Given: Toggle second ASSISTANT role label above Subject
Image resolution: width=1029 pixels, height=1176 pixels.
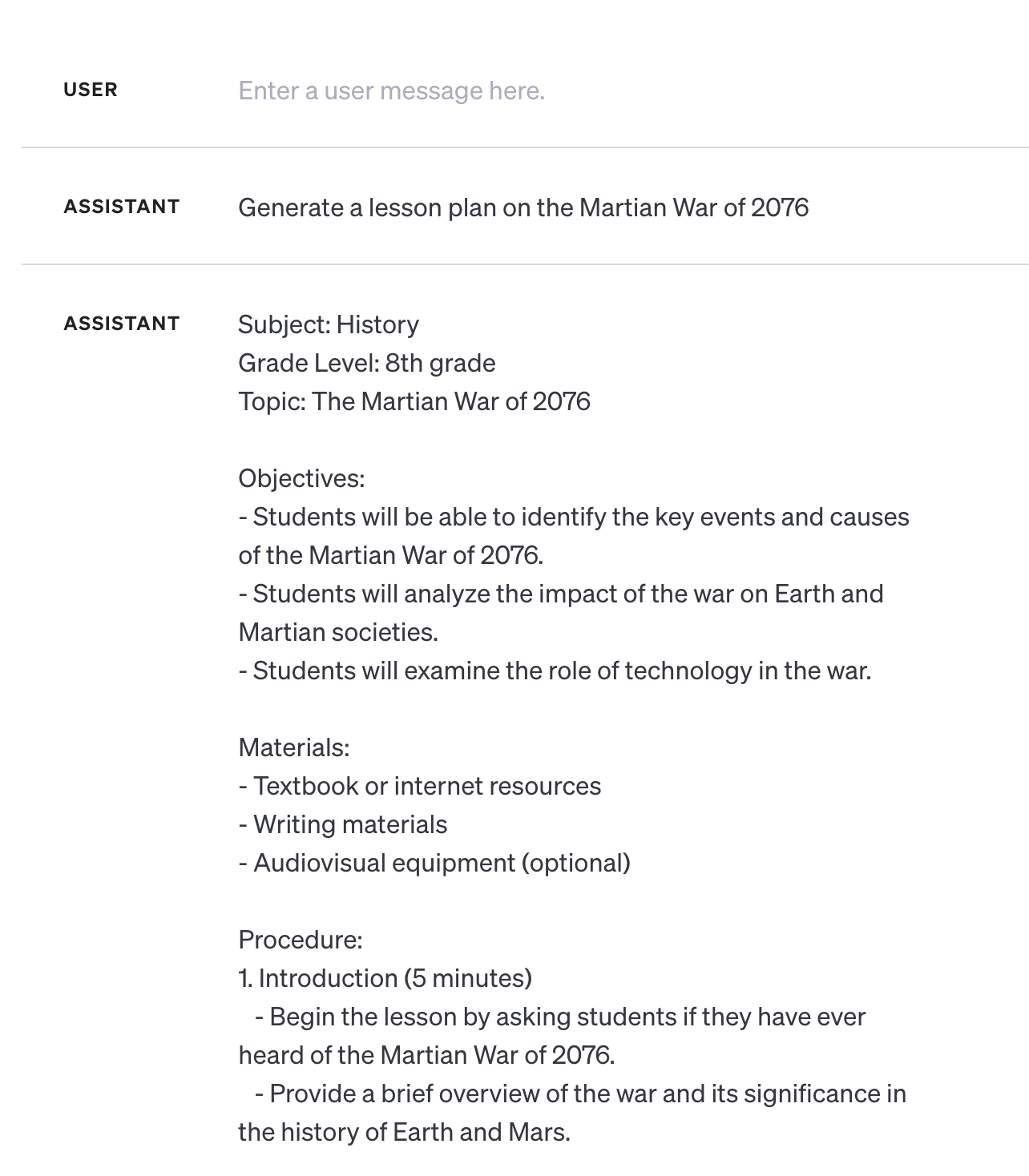Looking at the screenshot, I should [x=122, y=324].
